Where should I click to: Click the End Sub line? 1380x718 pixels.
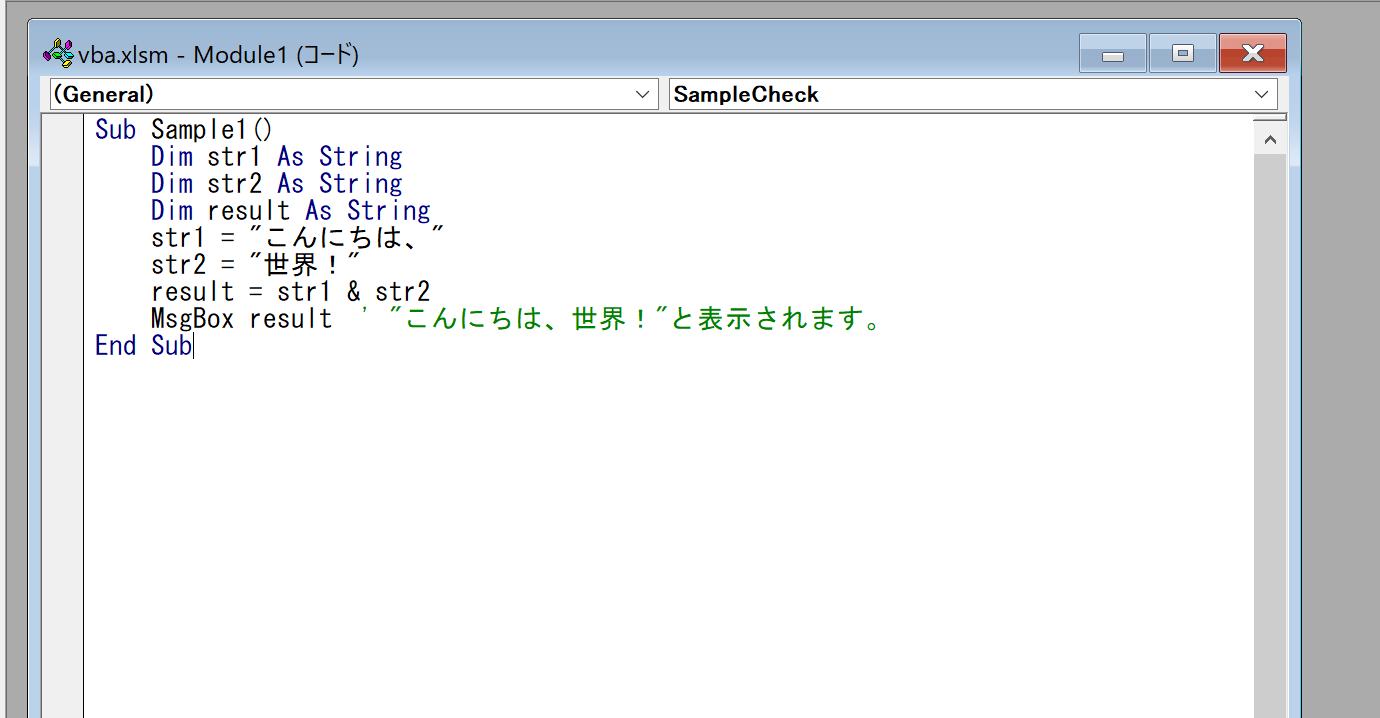pyautogui.click(x=143, y=345)
